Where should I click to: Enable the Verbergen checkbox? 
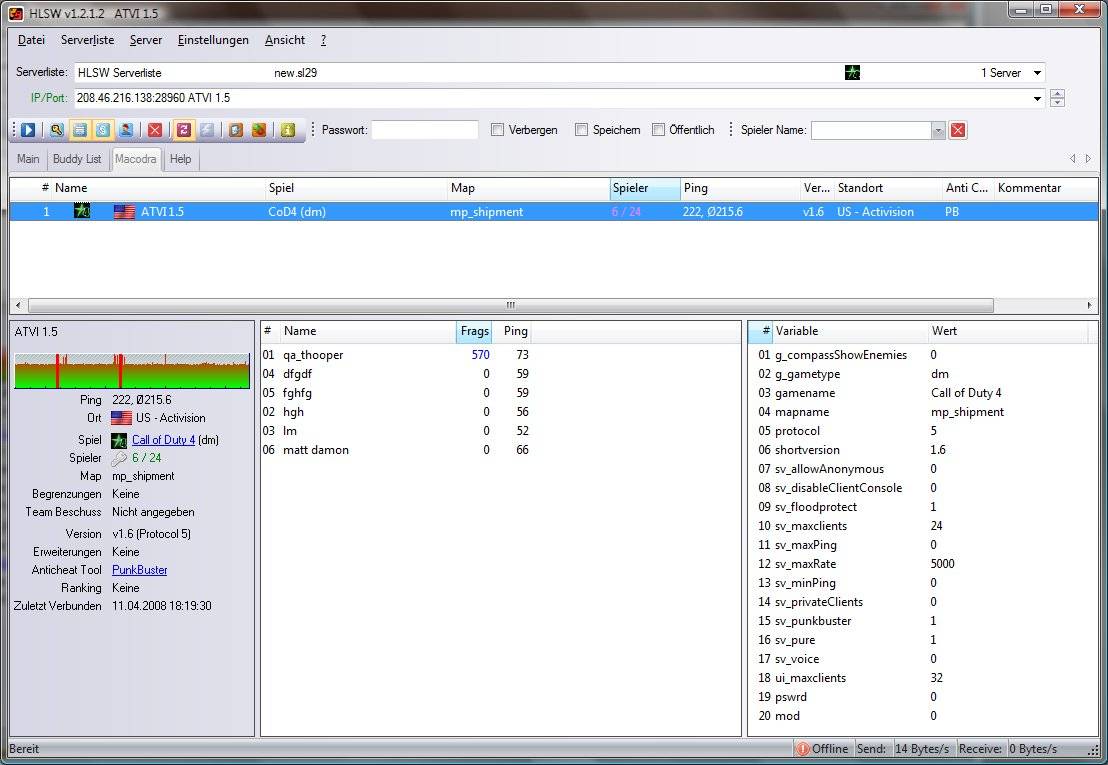tap(498, 130)
